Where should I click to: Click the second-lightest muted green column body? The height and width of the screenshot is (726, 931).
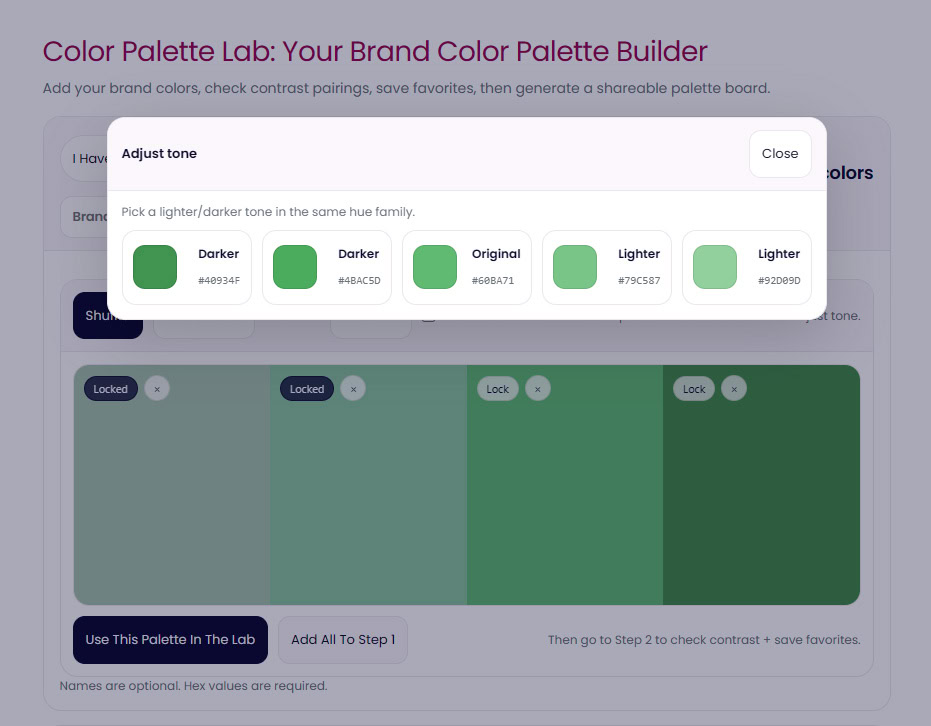[368, 500]
